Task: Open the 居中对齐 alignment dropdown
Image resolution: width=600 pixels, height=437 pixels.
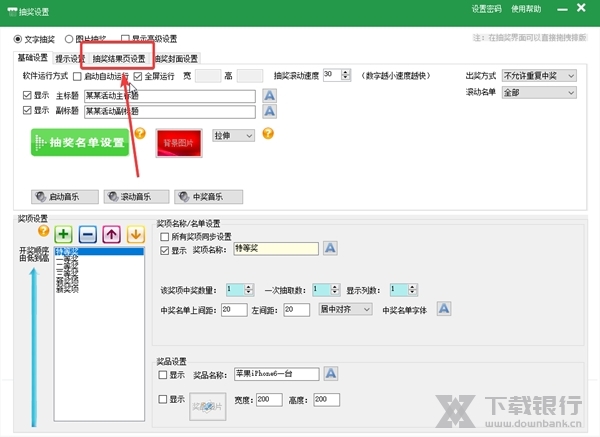Action: coord(345,309)
